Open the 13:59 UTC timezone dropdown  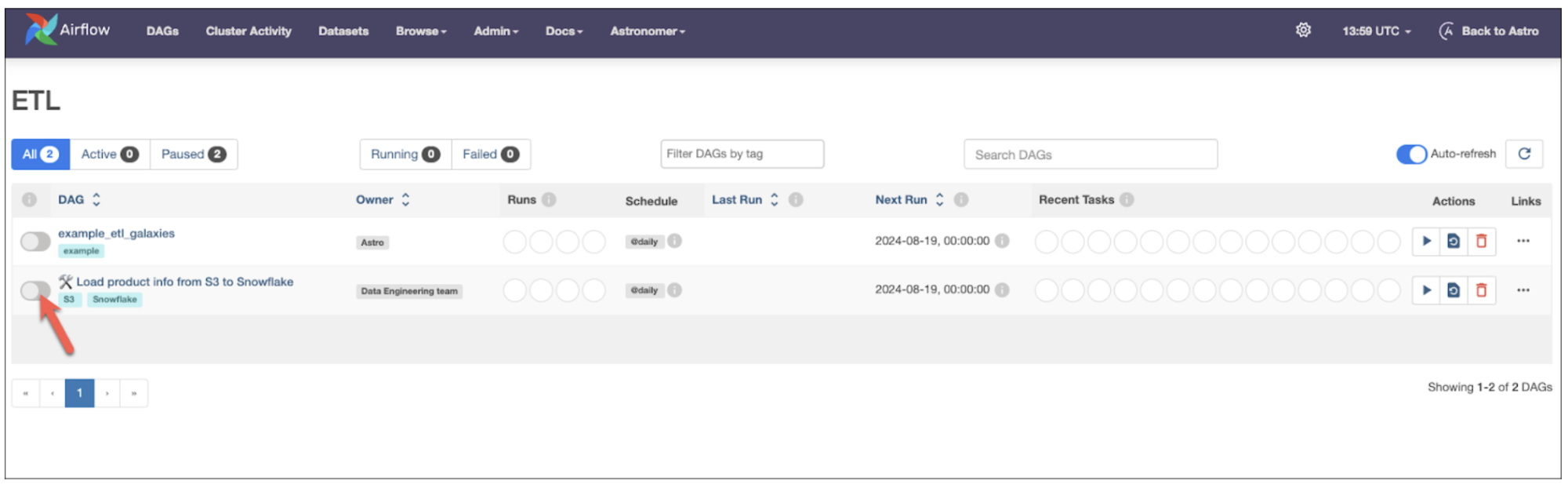(x=1376, y=31)
